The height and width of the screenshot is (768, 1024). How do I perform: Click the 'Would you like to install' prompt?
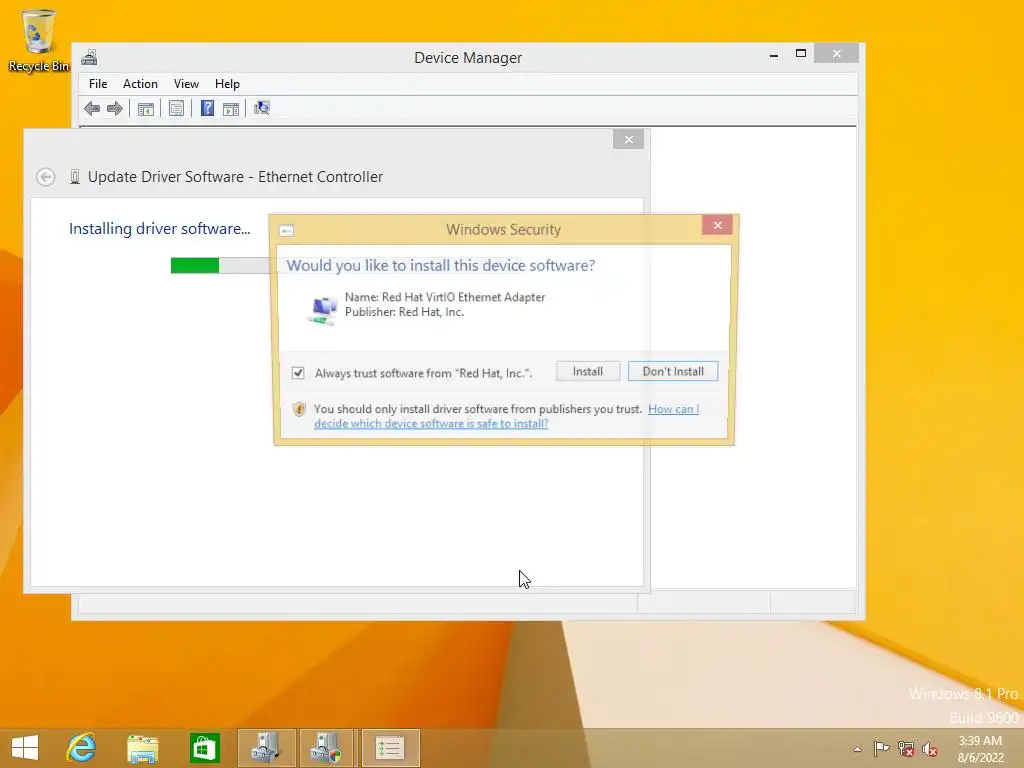[x=441, y=265]
